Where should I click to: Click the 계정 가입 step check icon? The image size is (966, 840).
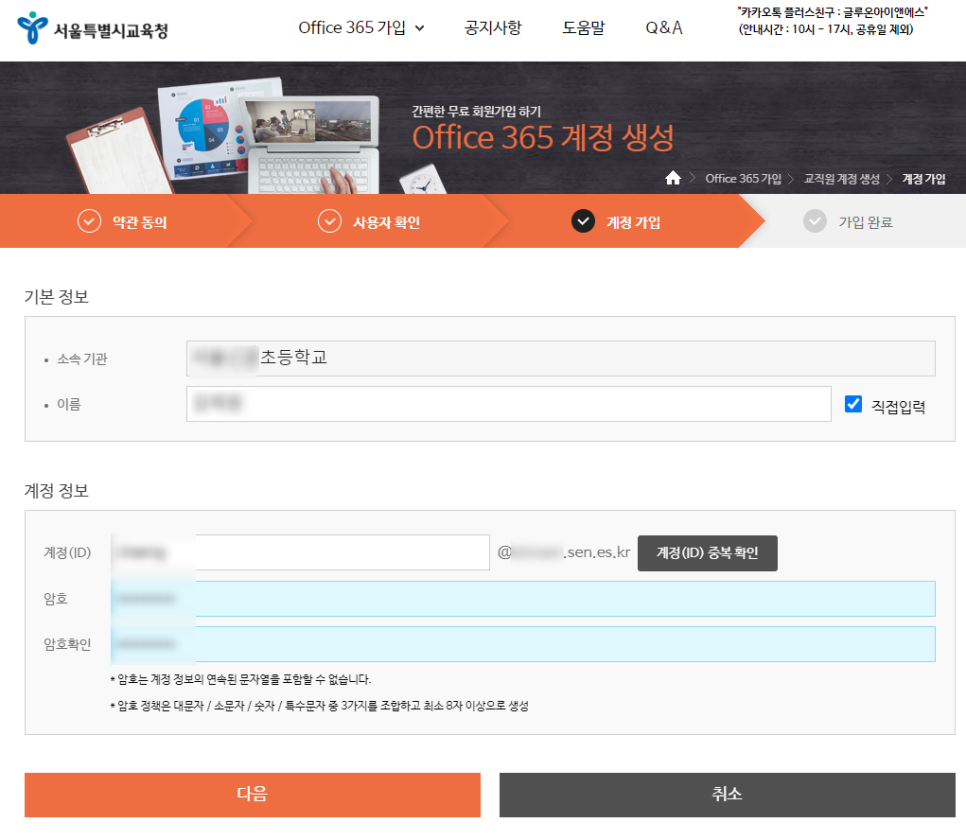(583, 221)
